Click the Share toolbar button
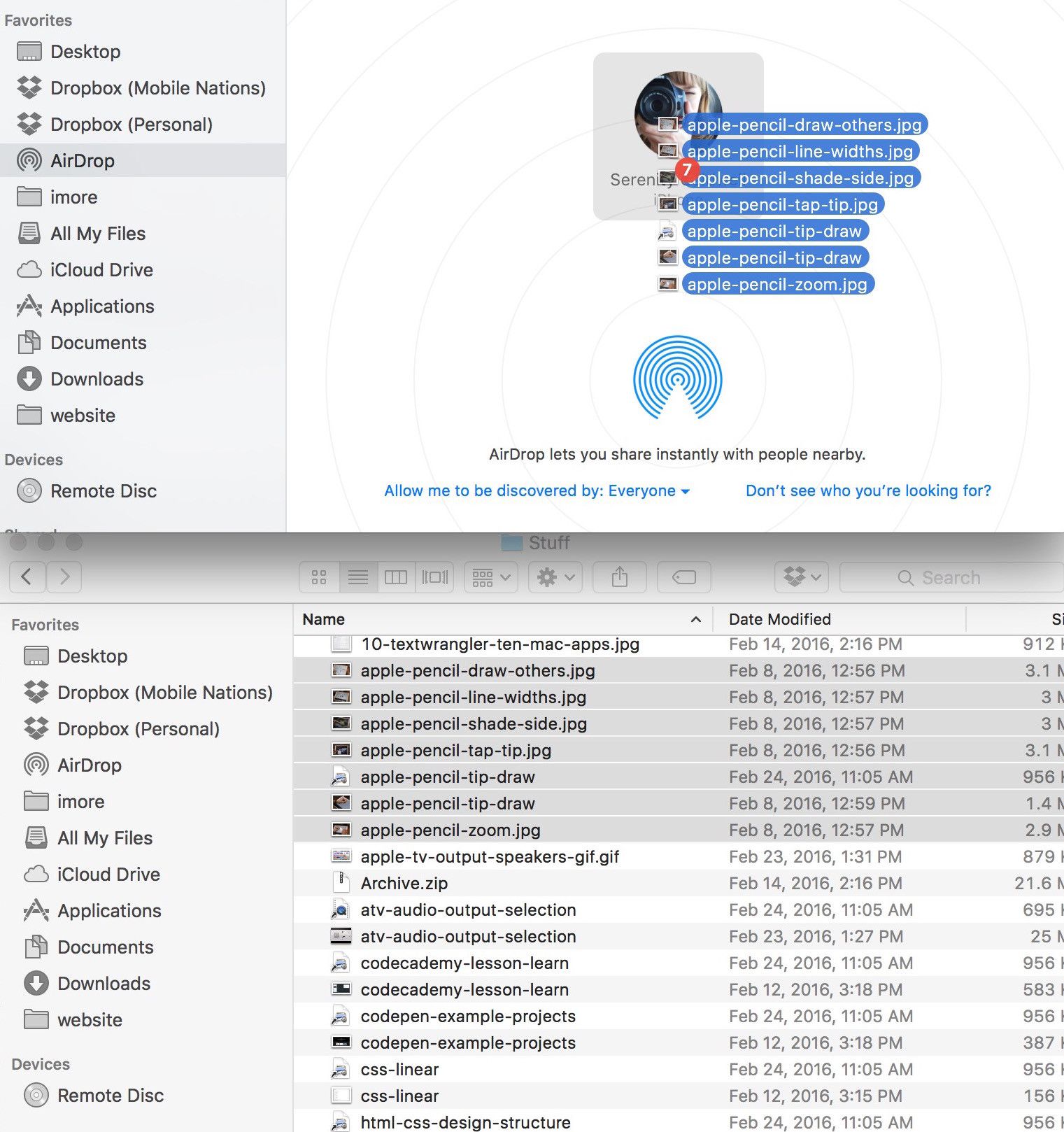Image resolution: width=1064 pixels, height=1132 pixels. pos(619,577)
